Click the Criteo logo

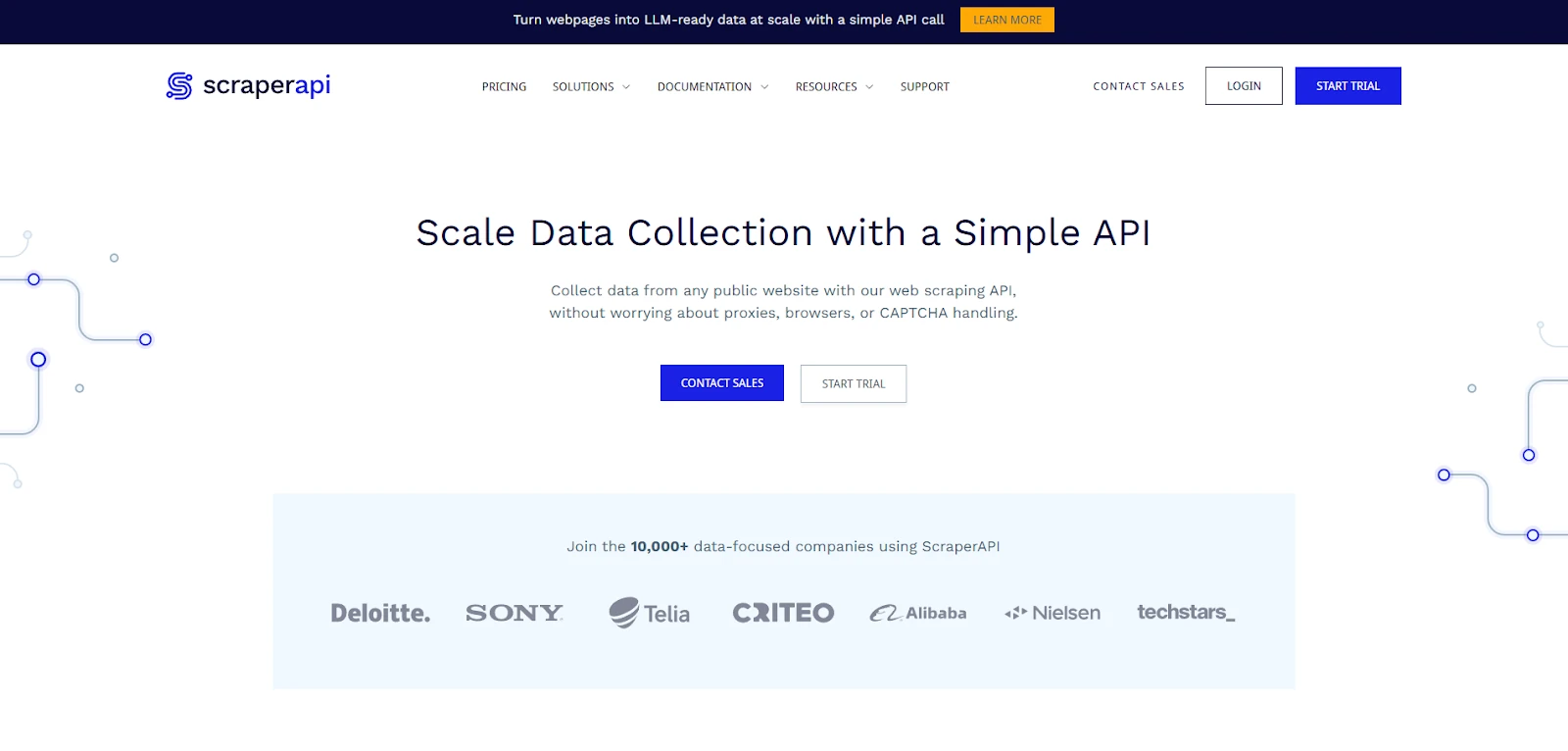click(783, 613)
